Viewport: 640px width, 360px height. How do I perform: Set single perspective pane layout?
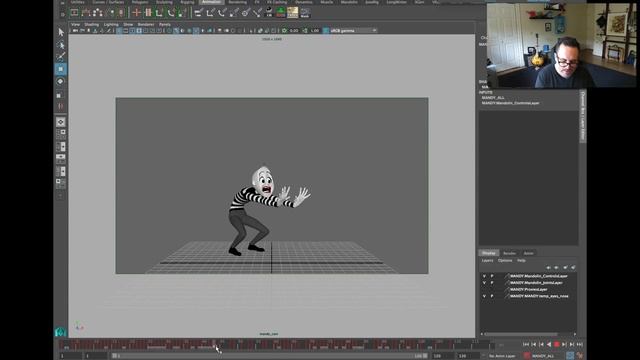coord(61,122)
